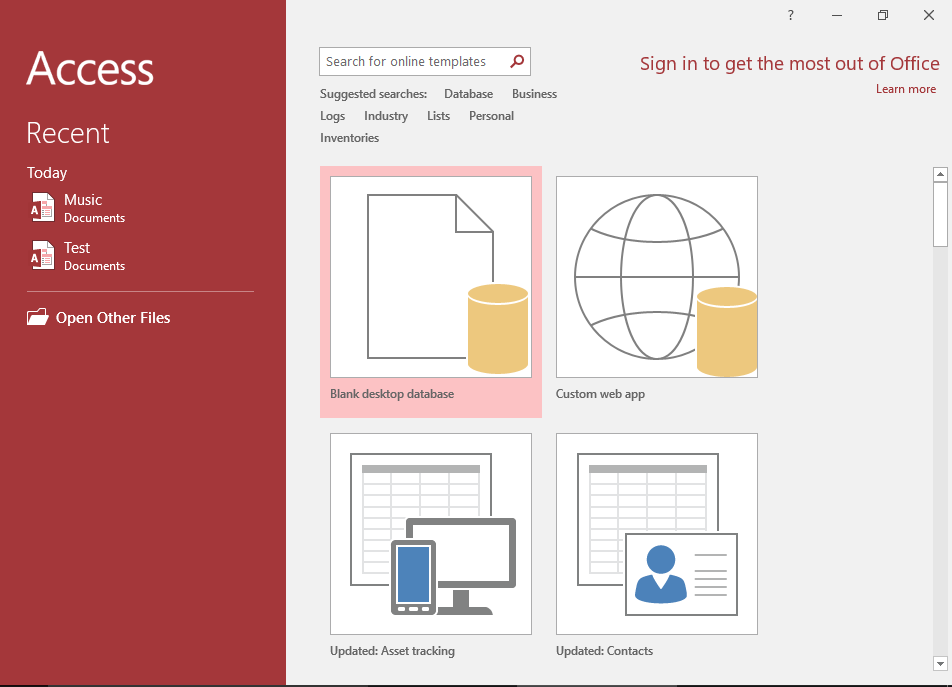
Task: Open Help via the question mark icon
Action: coord(790,15)
